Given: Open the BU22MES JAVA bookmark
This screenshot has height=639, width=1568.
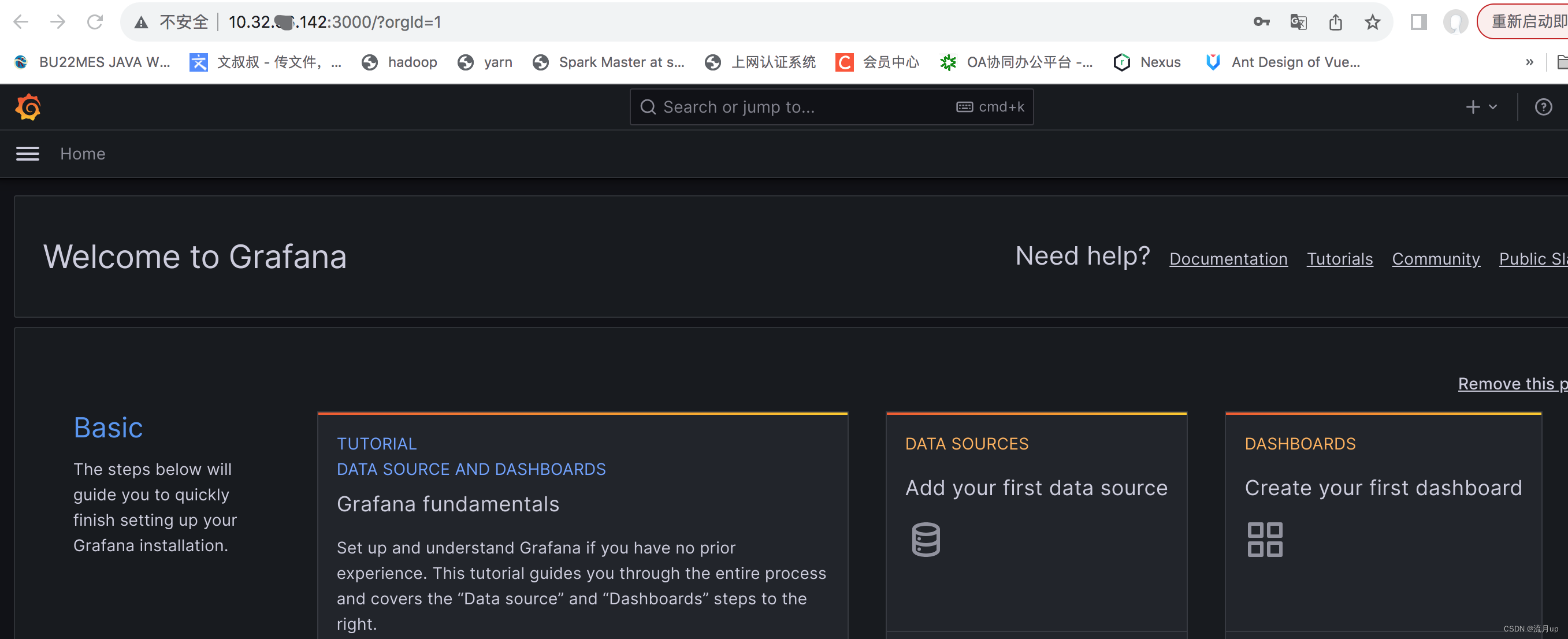Looking at the screenshot, I should (92, 62).
